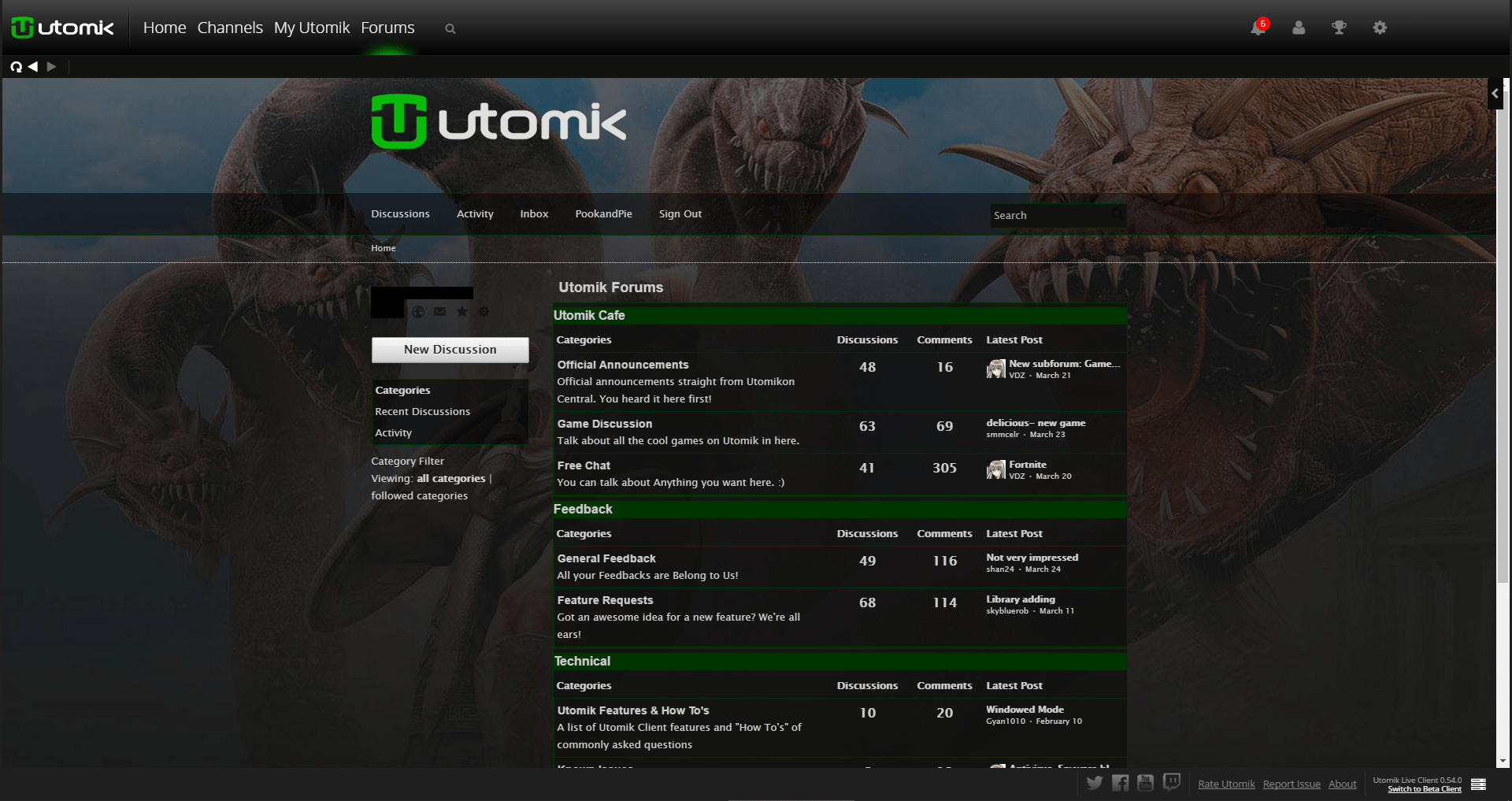Click the Utomik logo in the top bar

click(63, 28)
